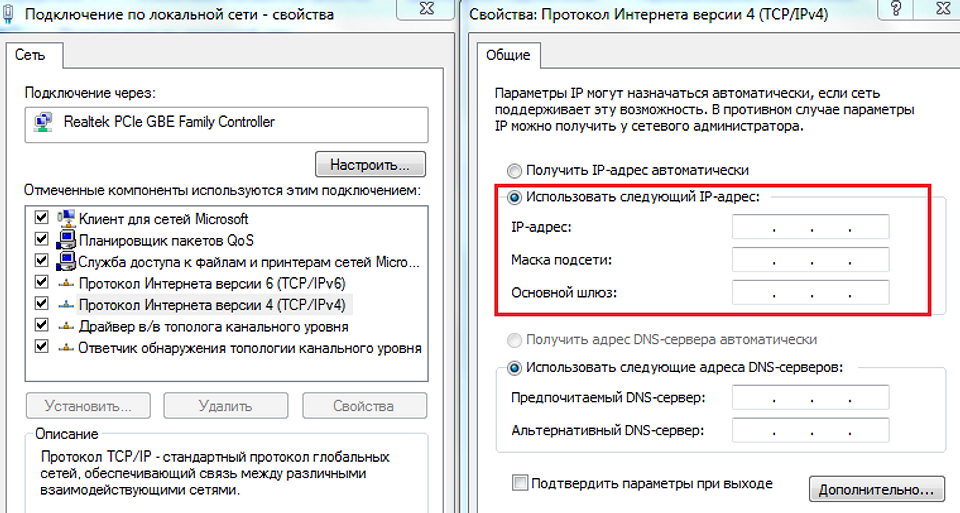Click the Свойства button

(x=364, y=406)
